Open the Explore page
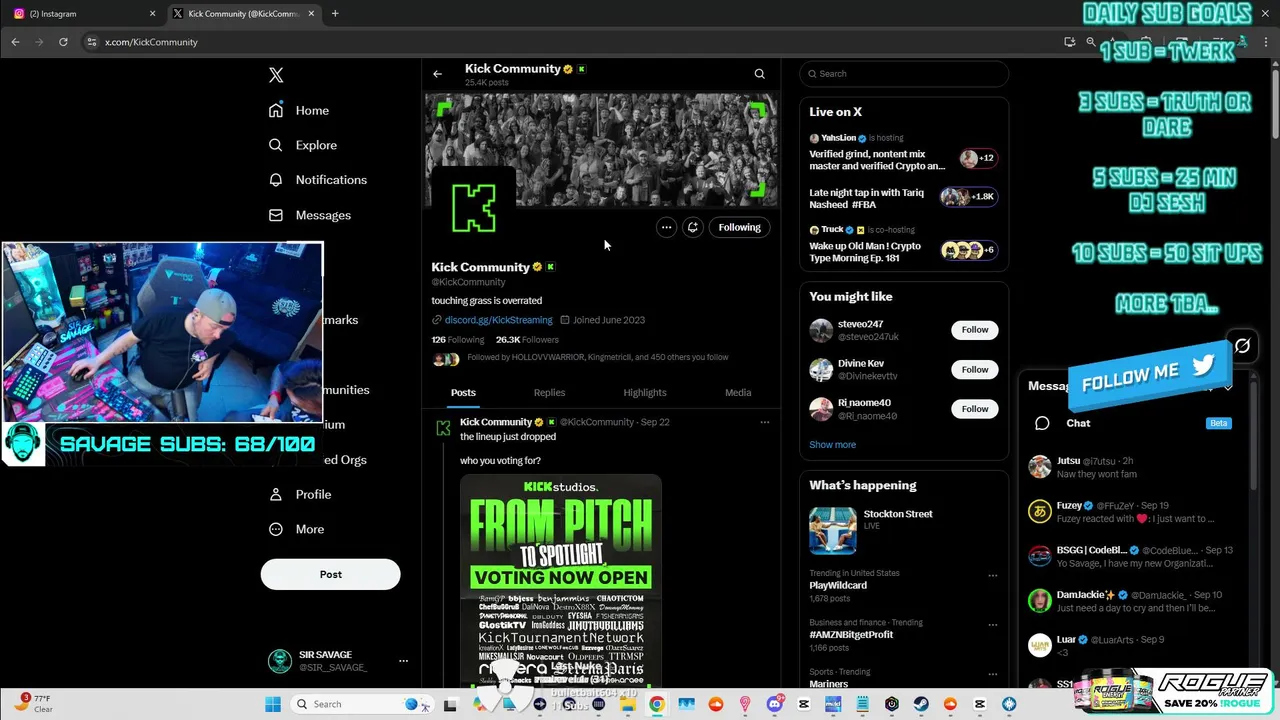The image size is (1280, 720). [303, 145]
